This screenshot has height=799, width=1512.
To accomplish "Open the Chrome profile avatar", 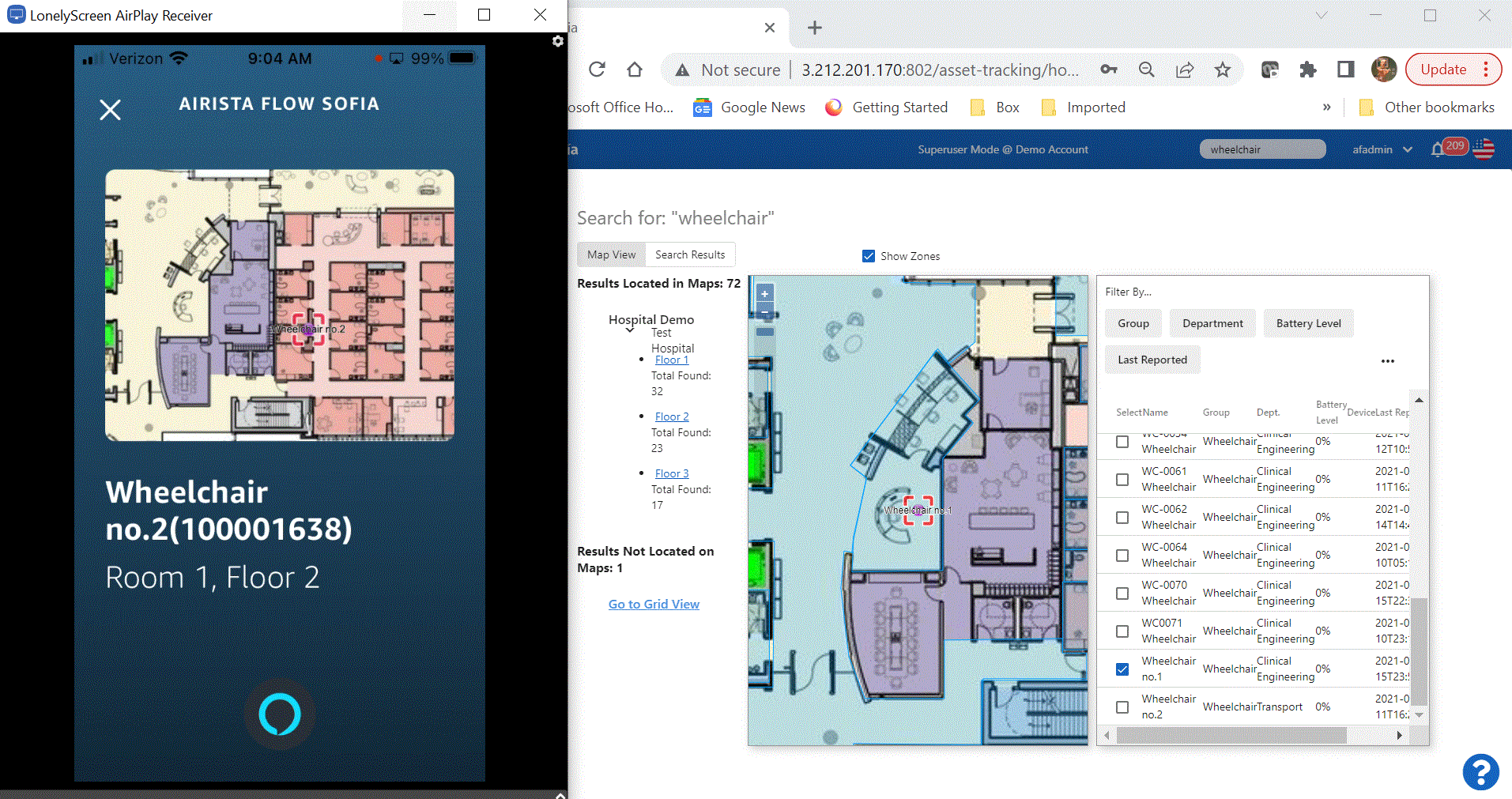I will tap(1383, 70).
